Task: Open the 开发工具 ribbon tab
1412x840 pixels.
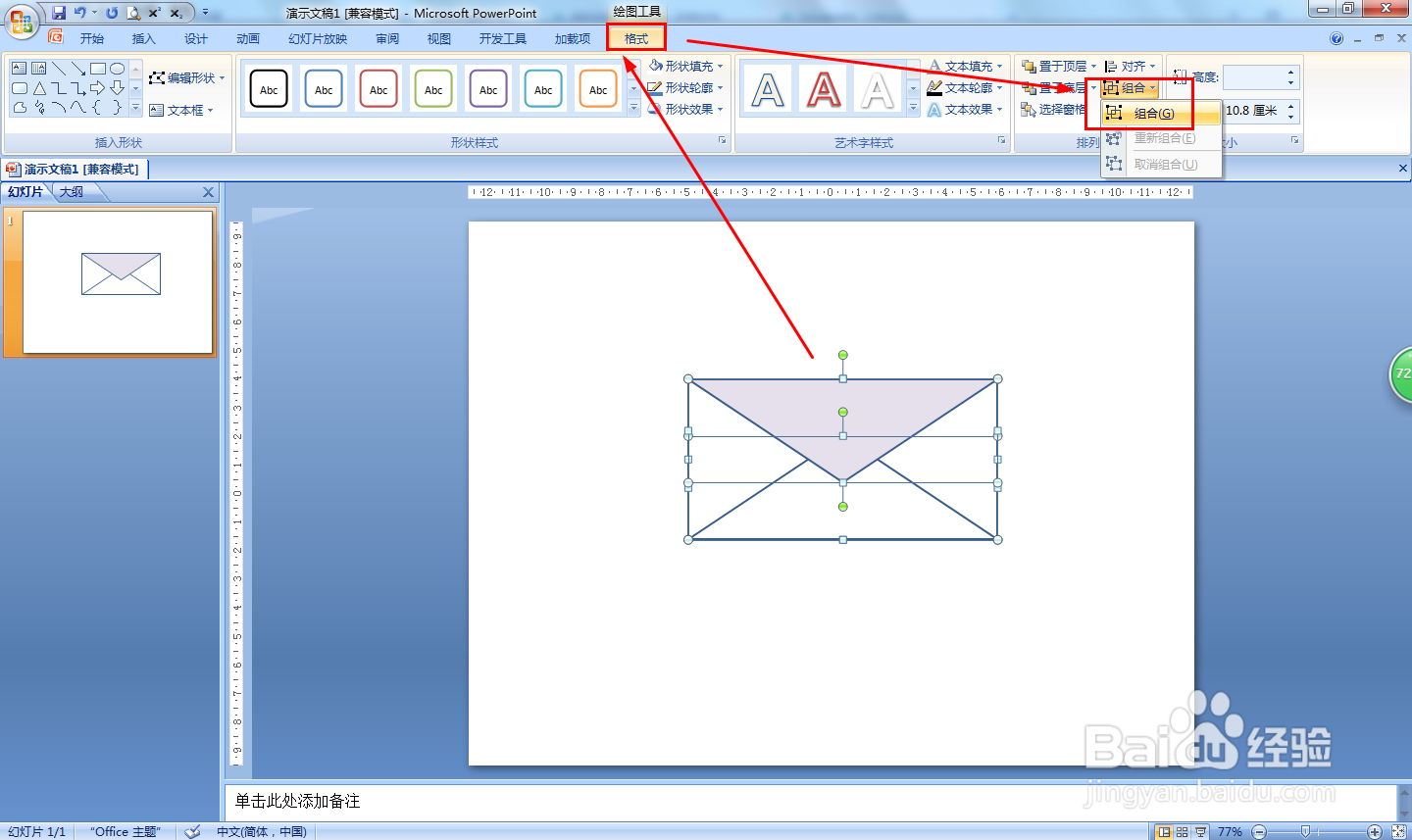Action: click(x=503, y=38)
